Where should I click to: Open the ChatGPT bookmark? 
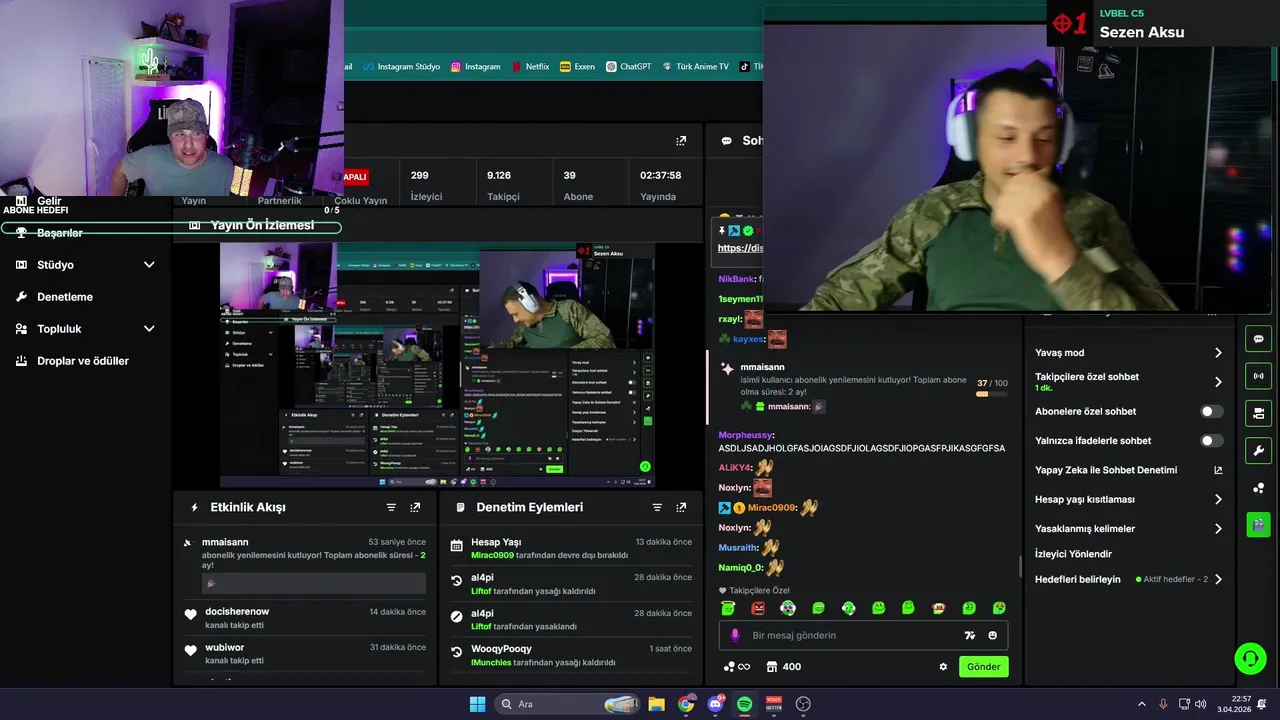pyautogui.click(x=627, y=67)
